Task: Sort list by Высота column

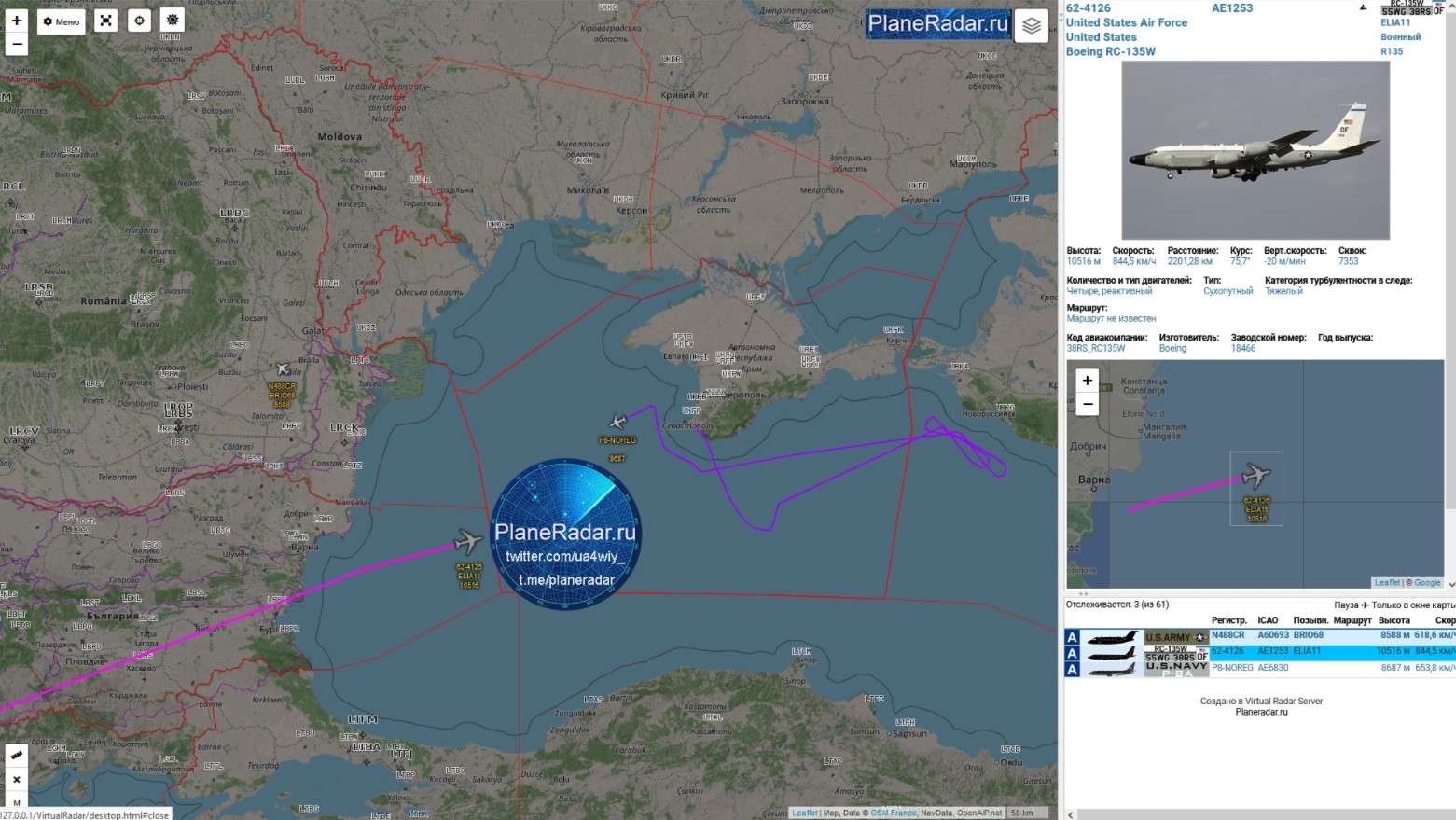Action: point(1394,620)
